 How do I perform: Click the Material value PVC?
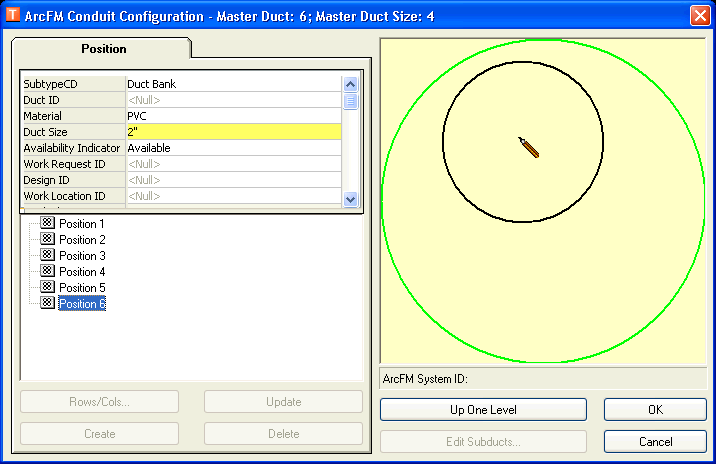233,116
